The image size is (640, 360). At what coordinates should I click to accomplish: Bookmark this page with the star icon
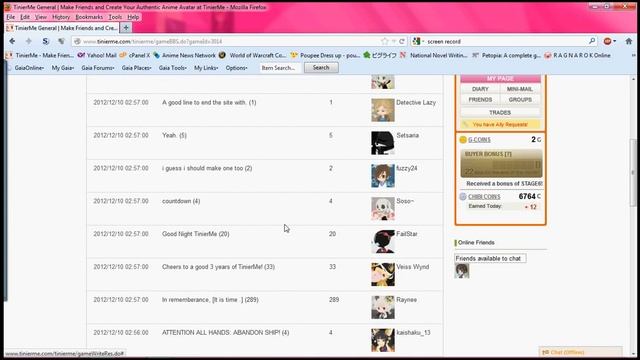[384, 41]
